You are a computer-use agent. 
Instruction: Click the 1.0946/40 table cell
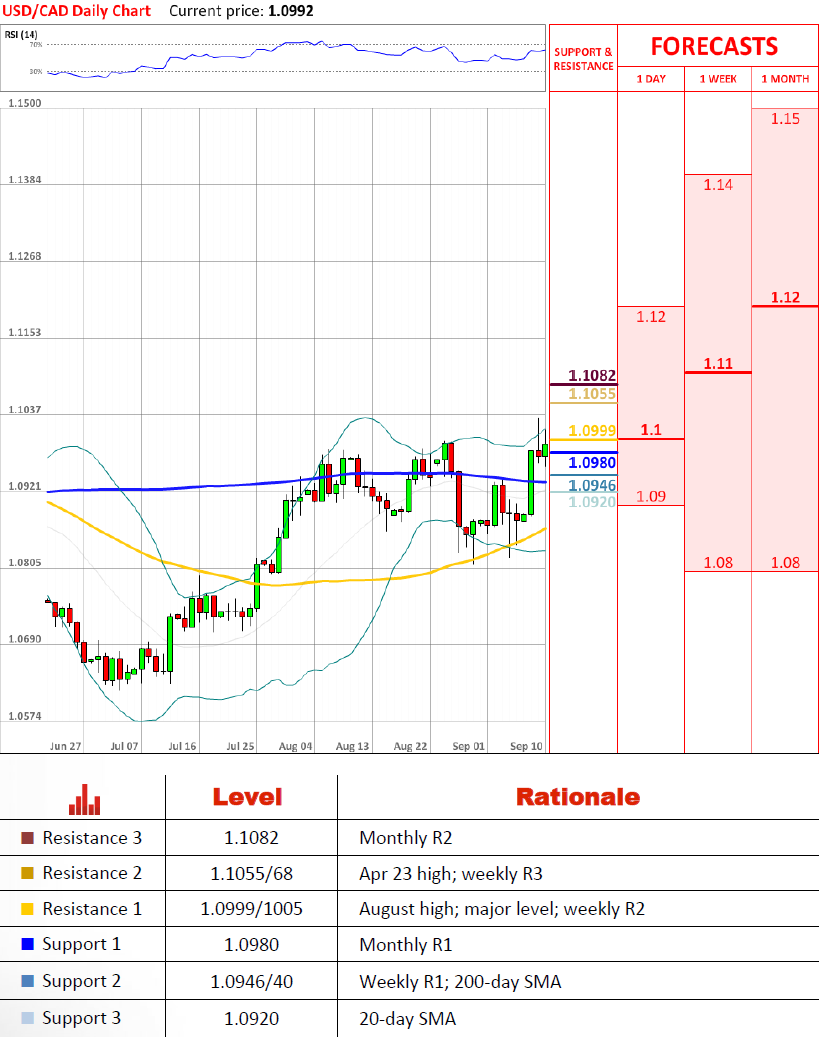[x=251, y=981]
